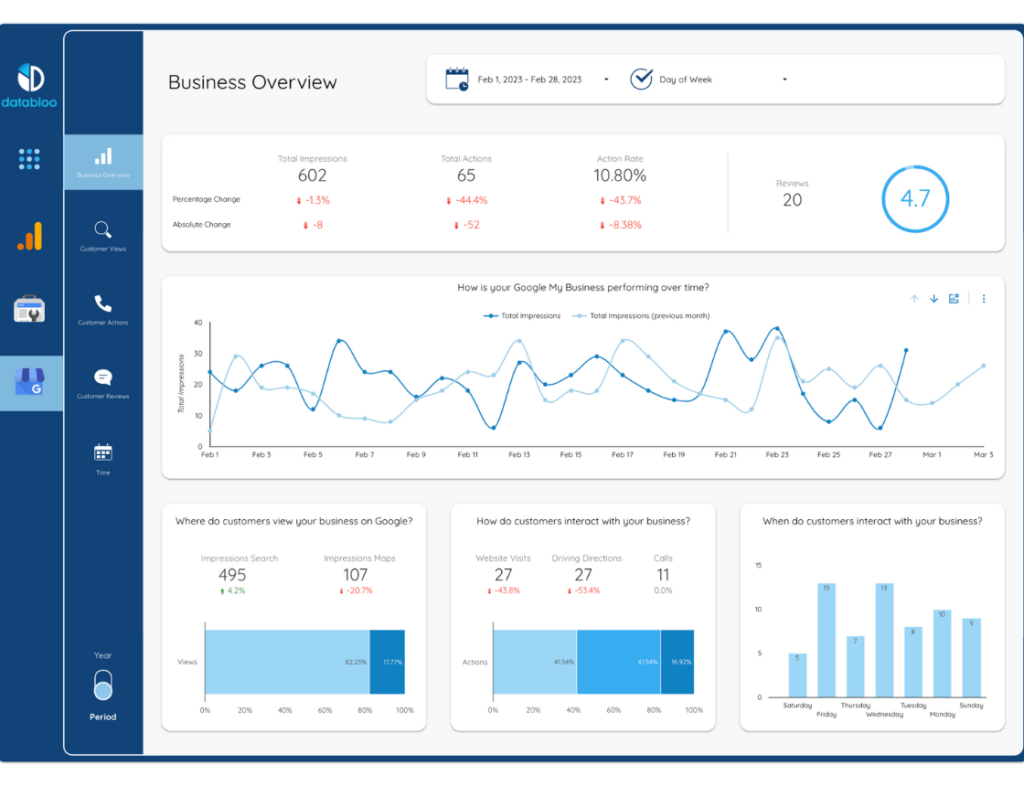Click the Day of Week dropdown arrow

click(785, 80)
